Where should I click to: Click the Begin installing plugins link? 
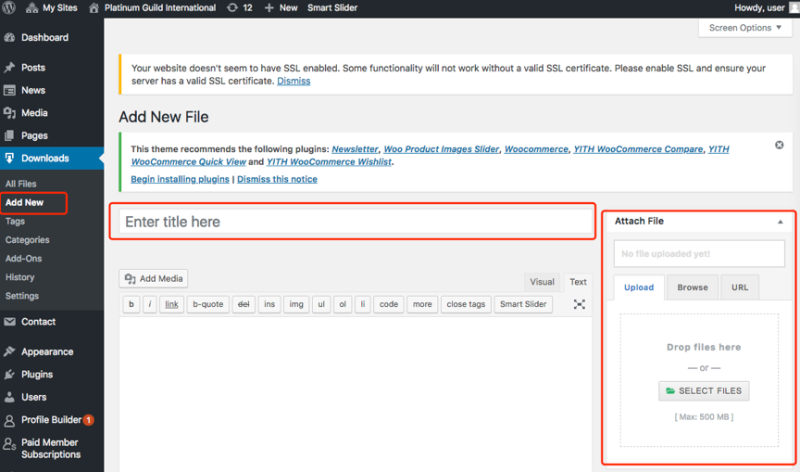click(180, 179)
